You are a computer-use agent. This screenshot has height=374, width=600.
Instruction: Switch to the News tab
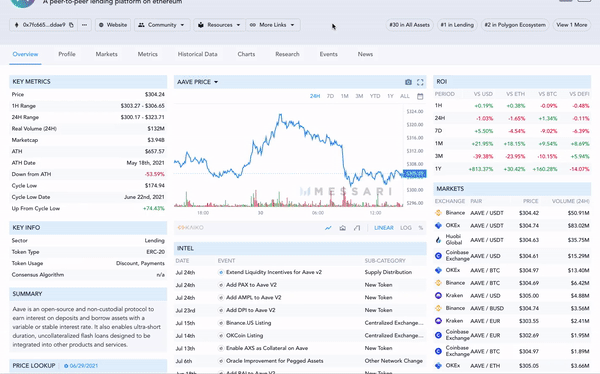pos(365,54)
